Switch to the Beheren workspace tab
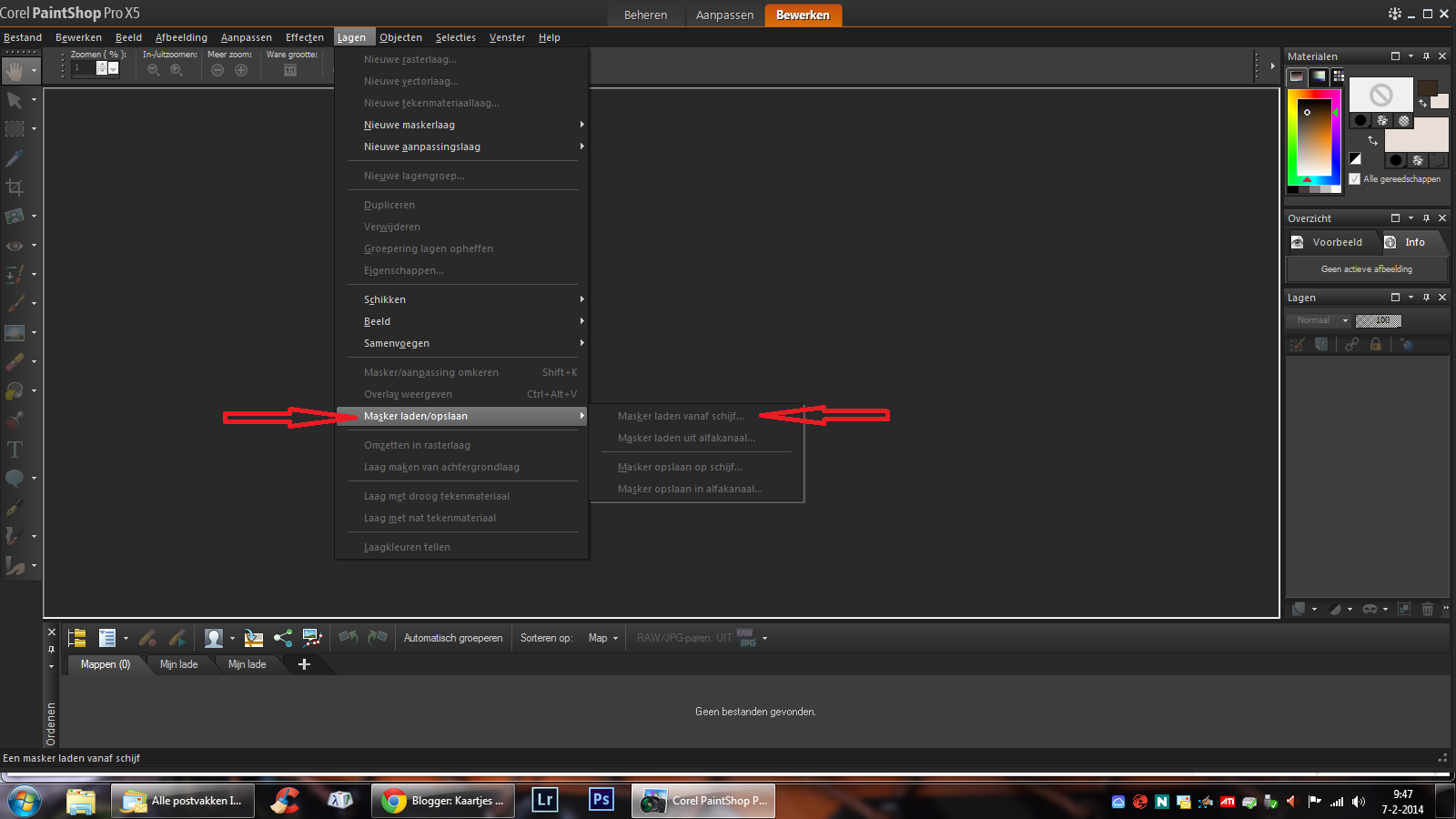Viewport: 1456px width, 819px height. (x=645, y=15)
